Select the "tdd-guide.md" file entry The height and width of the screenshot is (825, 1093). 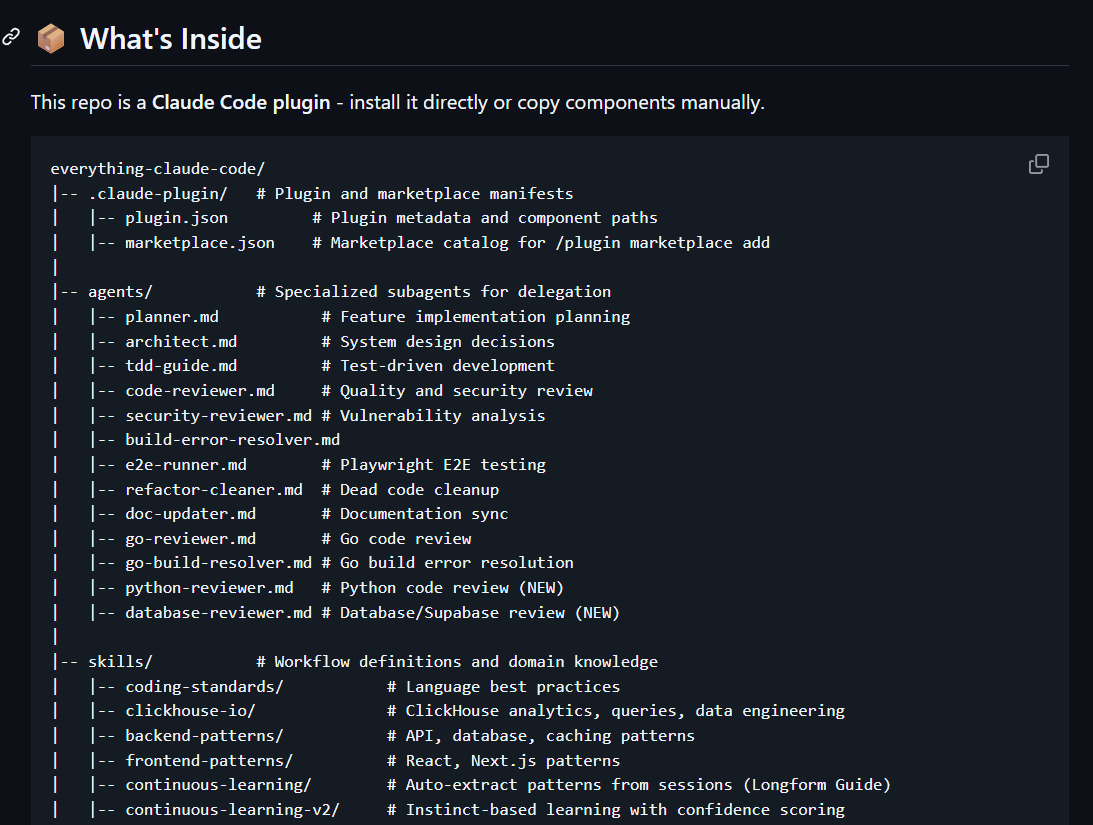click(181, 366)
